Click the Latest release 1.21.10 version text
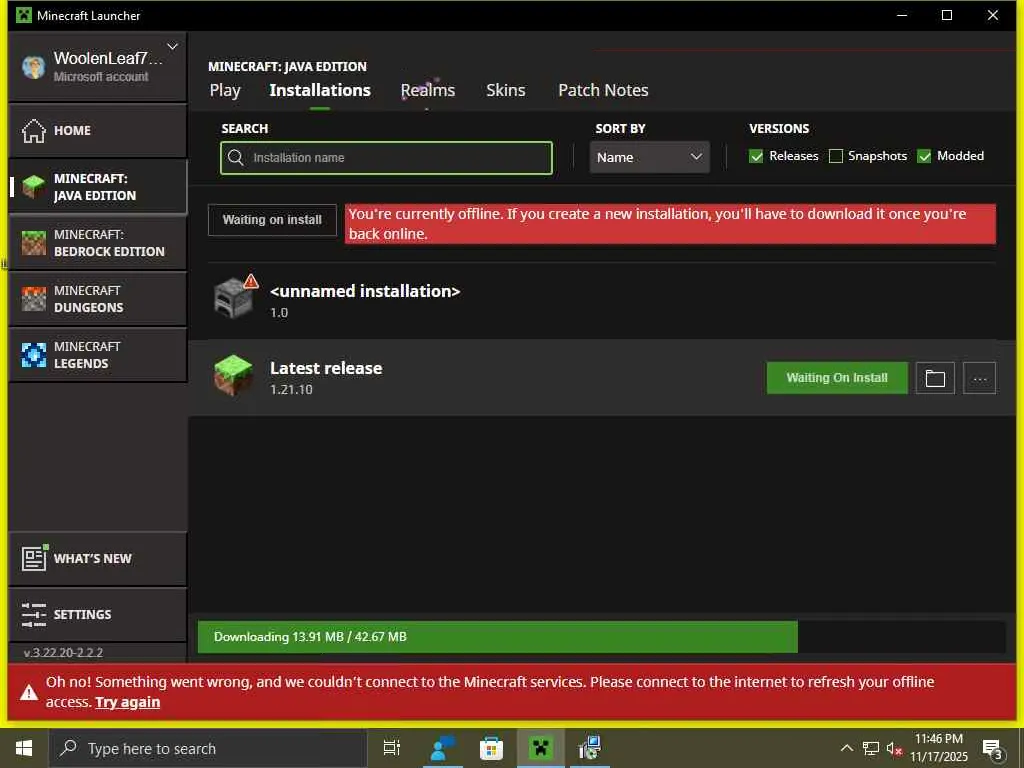 (x=291, y=389)
